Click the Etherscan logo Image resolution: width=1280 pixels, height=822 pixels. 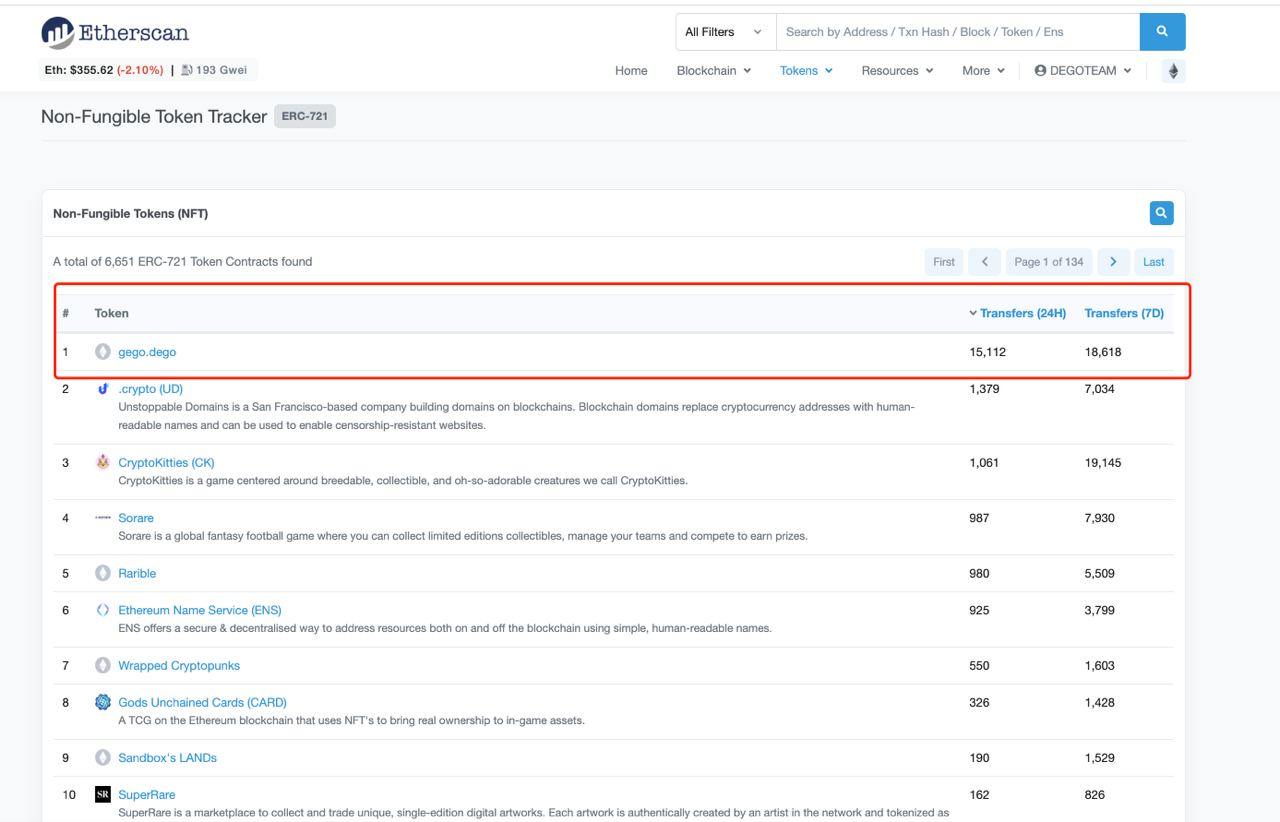(115, 33)
